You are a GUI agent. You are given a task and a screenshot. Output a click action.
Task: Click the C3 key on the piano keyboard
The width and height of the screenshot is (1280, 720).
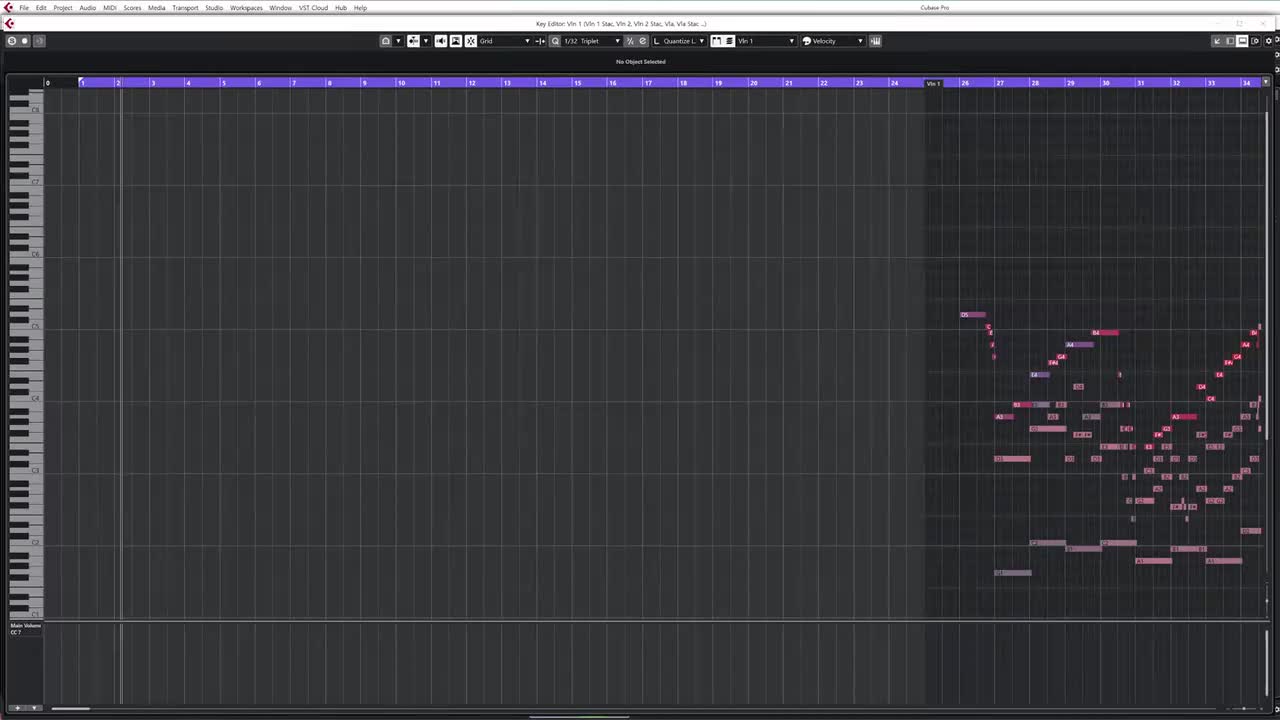pos(26,470)
